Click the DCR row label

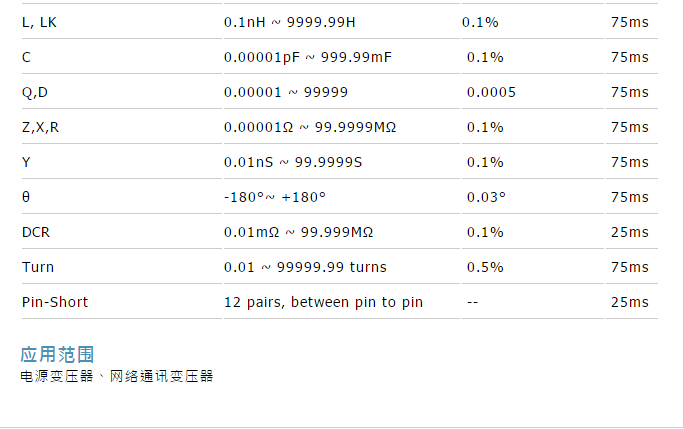click(36, 232)
